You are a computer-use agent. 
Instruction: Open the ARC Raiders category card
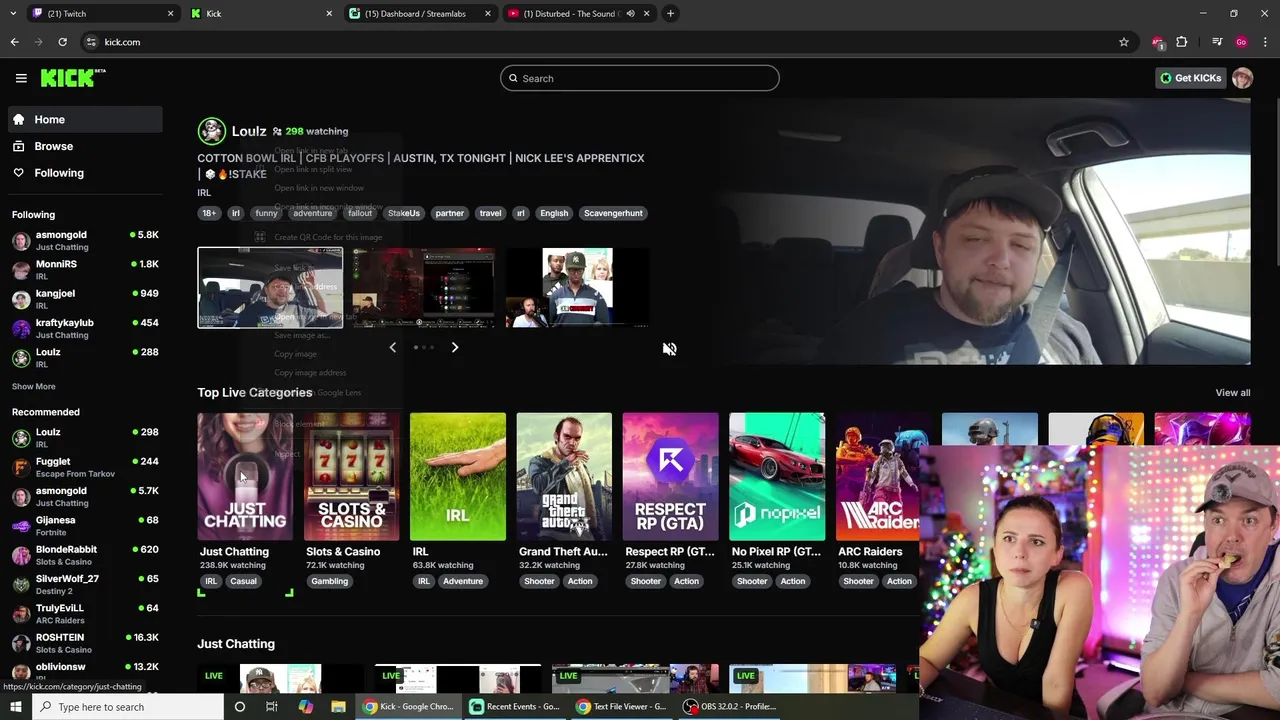[878, 477]
